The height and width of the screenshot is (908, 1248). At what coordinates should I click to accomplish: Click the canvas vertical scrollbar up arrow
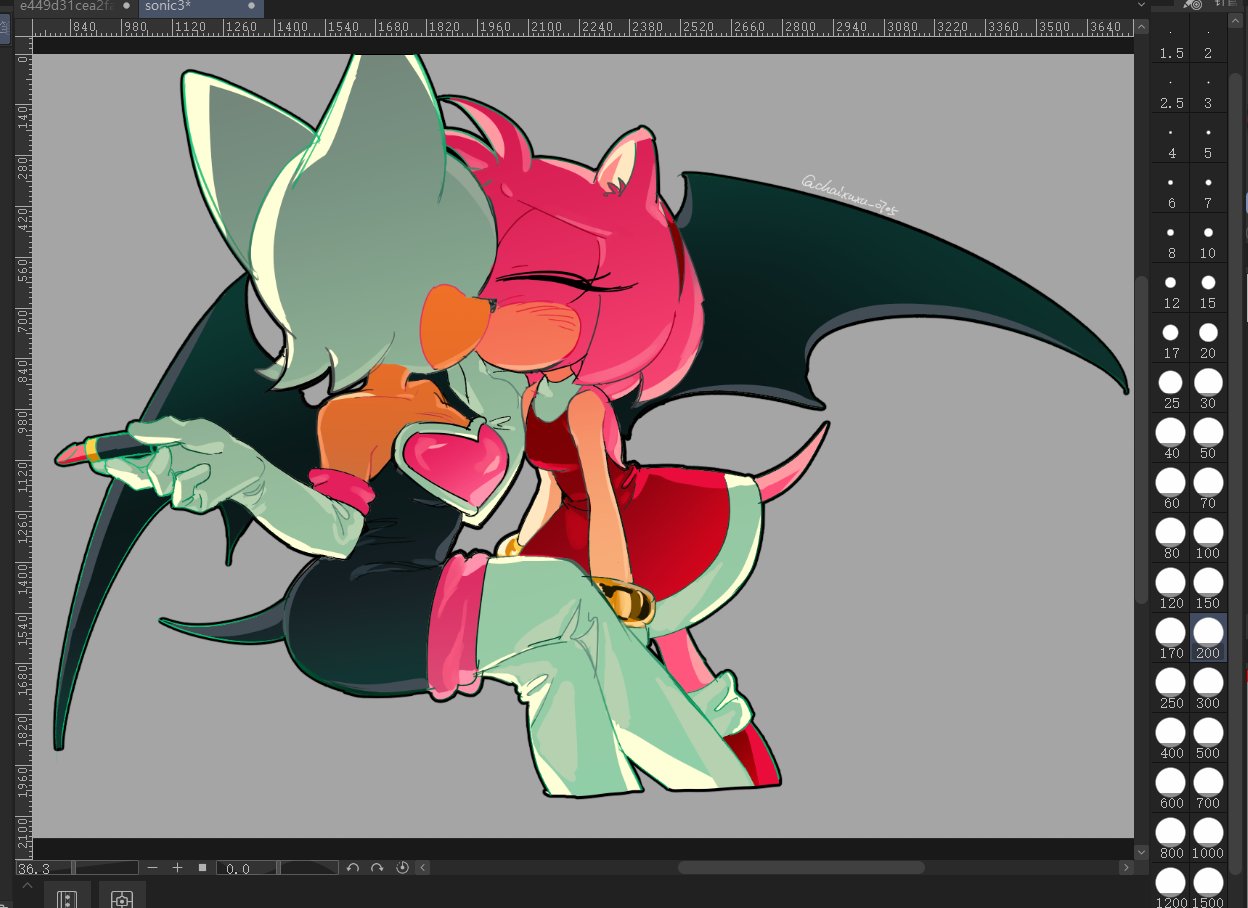click(1142, 28)
